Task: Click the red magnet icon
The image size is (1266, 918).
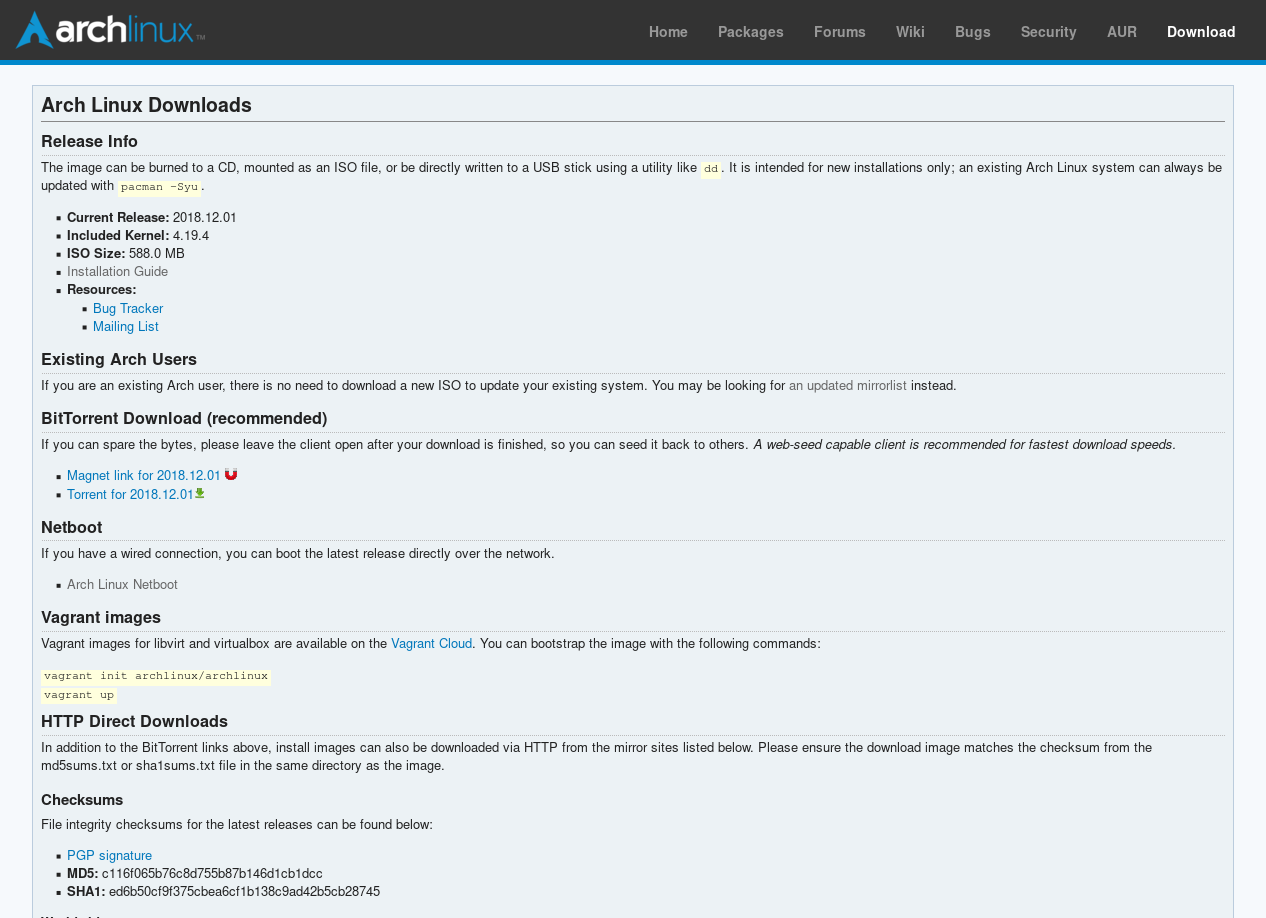Action: click(231, 474)
